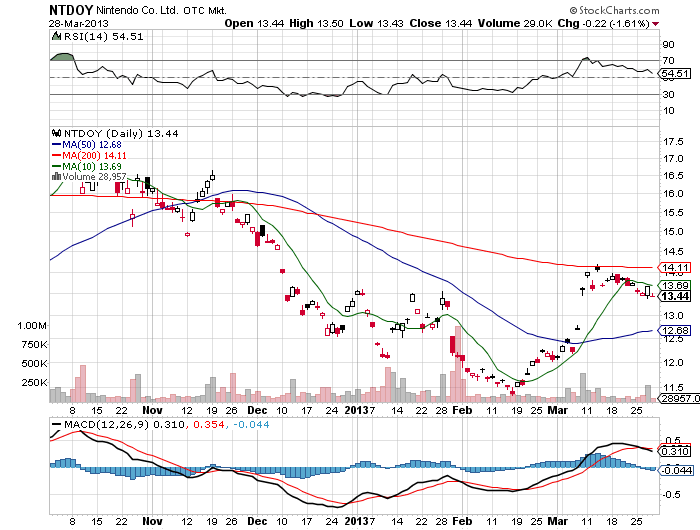Click the 500K volume scale label
Screen dimensions: 700x530
34,364
